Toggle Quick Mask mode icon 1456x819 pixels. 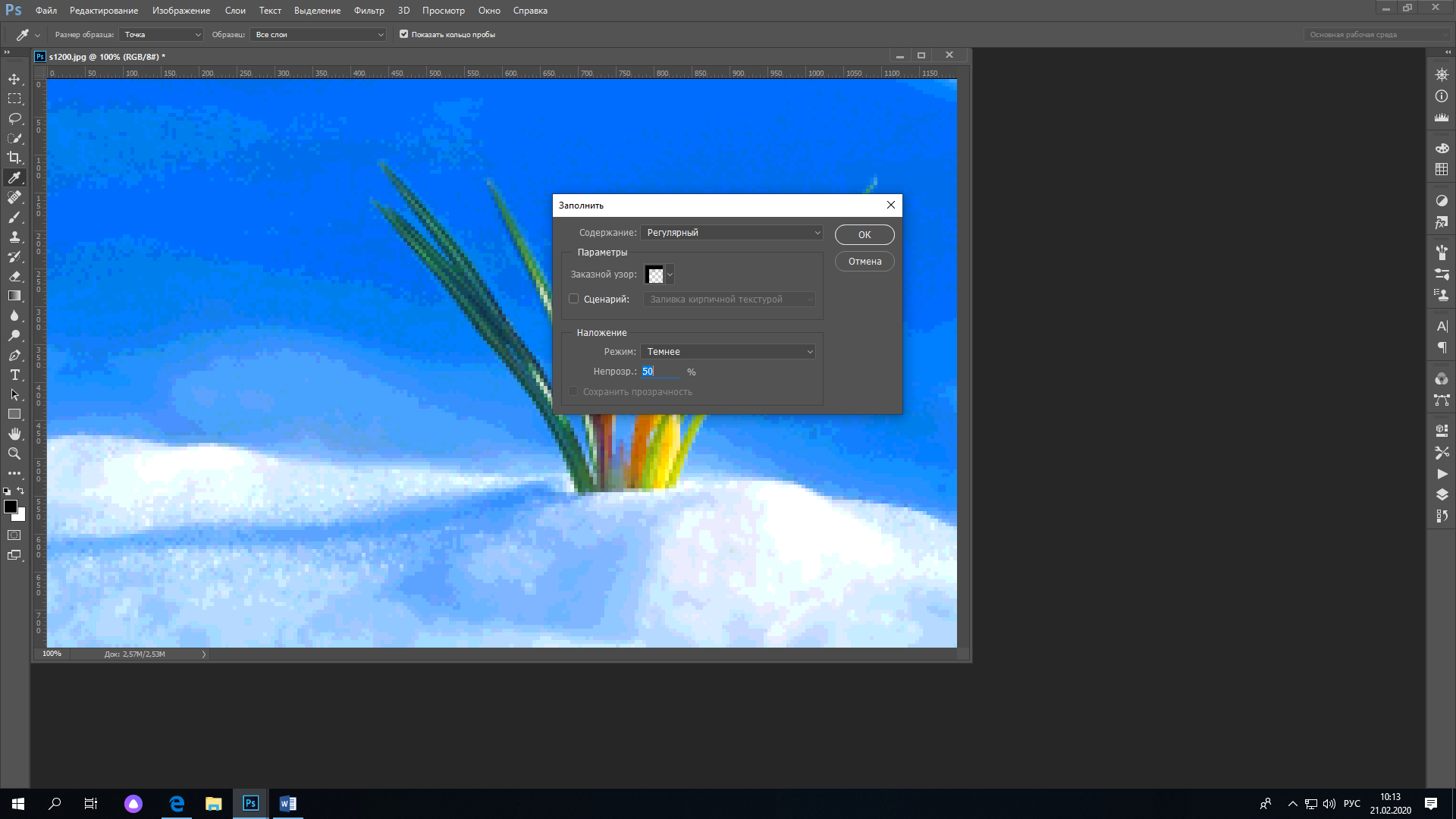14,535
